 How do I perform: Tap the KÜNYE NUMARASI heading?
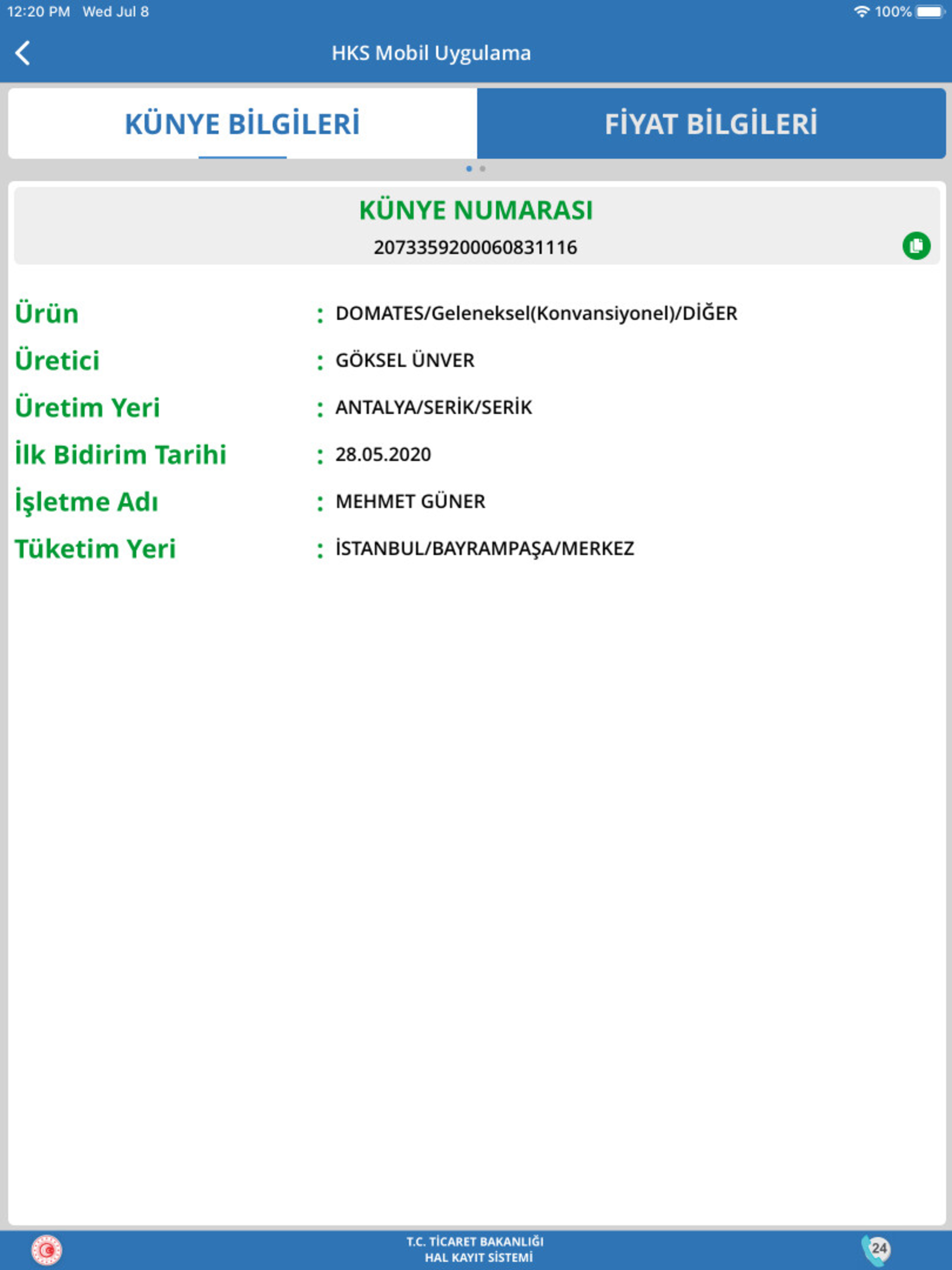(476, 210)
